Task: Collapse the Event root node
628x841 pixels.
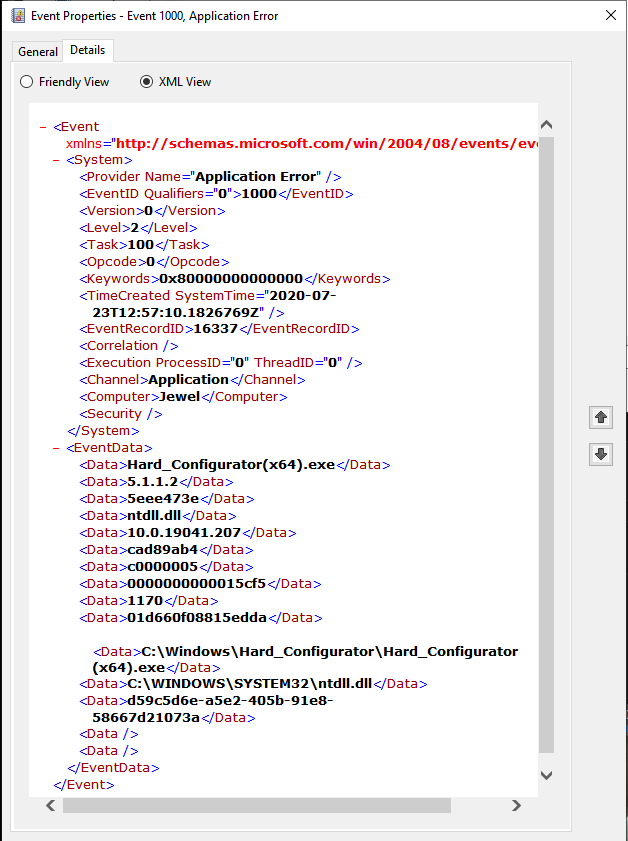Action: (x=43, y=127)
